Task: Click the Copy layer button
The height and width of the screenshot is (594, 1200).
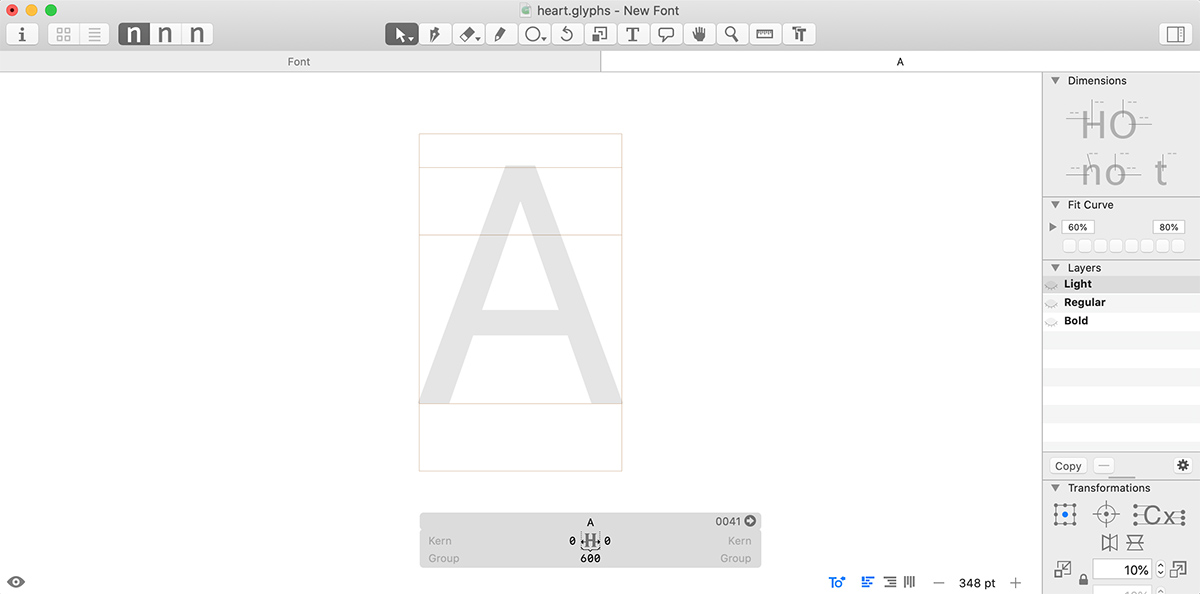Action: pos(1068,466)
